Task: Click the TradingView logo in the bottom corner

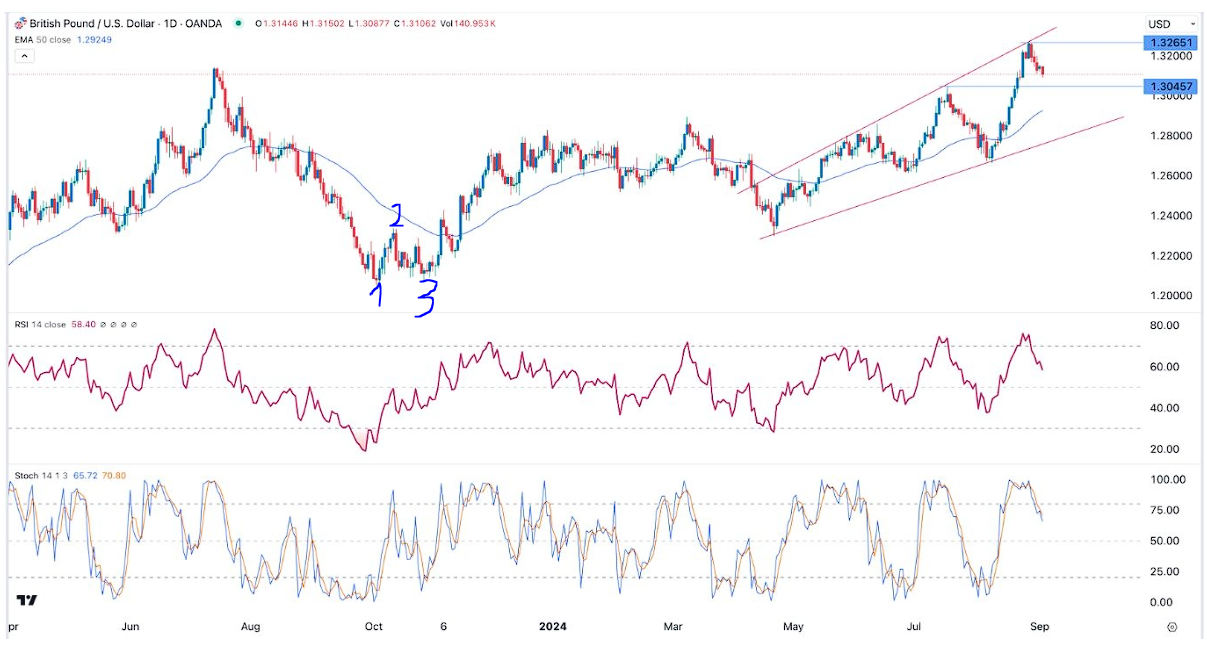Action: pos(26,601)
